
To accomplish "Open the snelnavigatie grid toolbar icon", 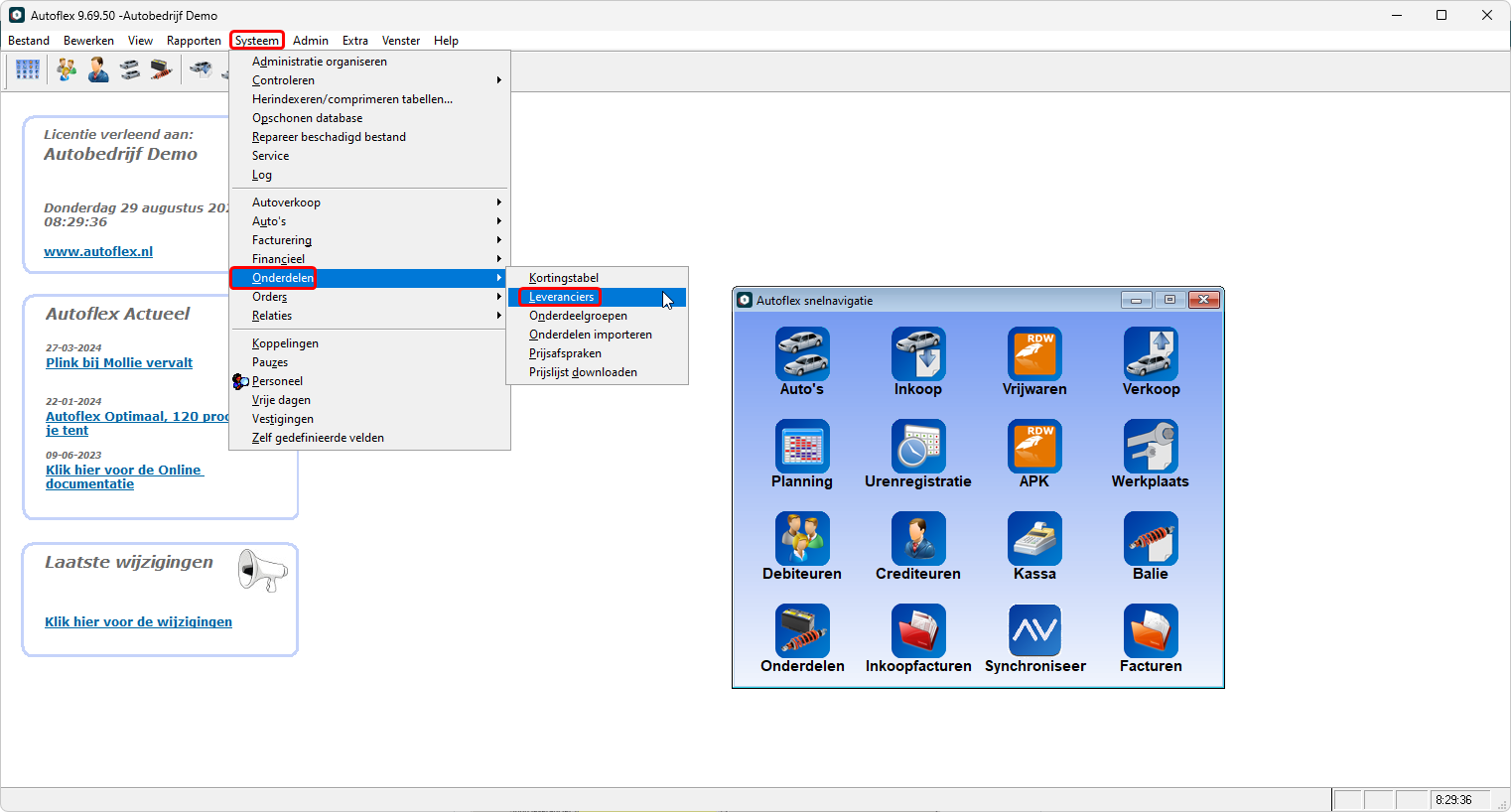I will [x=28, y=69].
